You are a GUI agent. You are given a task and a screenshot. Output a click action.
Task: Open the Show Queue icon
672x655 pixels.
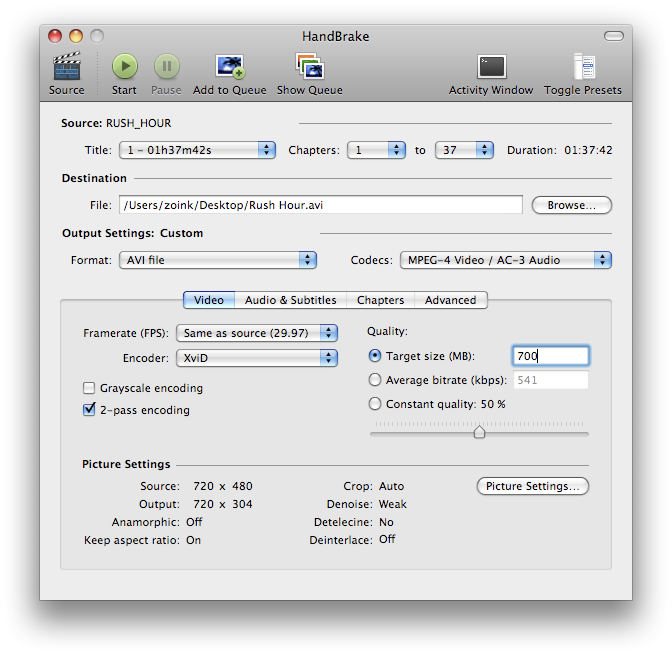coord(309,66)
